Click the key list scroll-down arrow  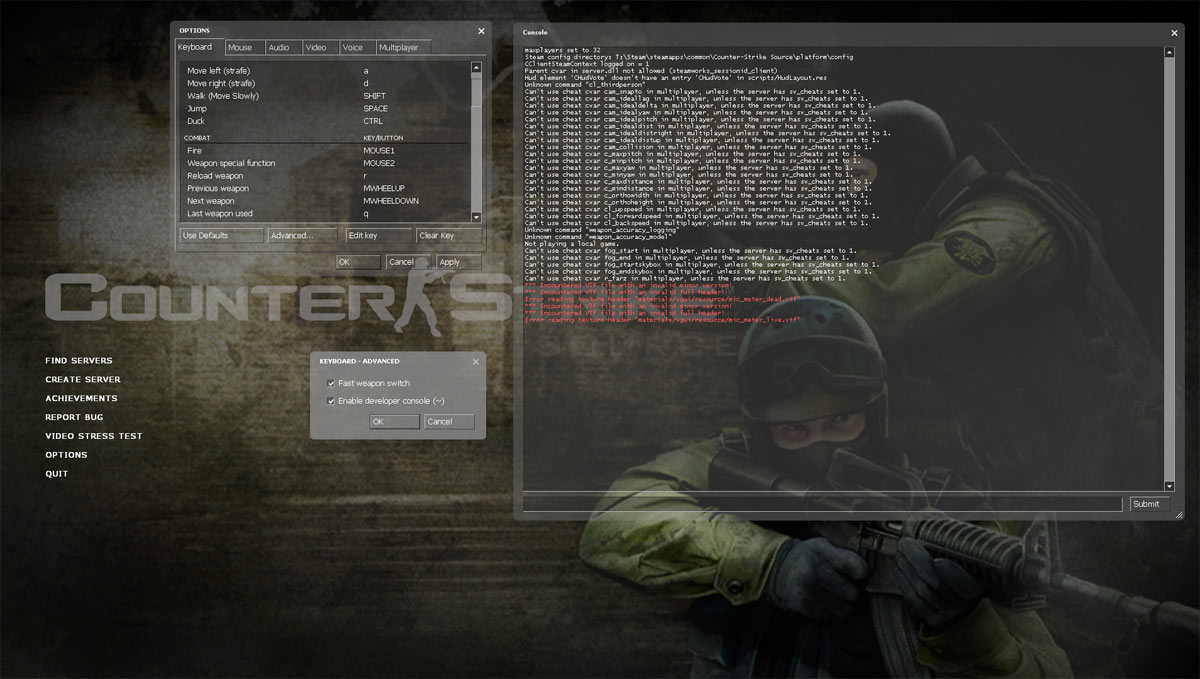[476, 217]
